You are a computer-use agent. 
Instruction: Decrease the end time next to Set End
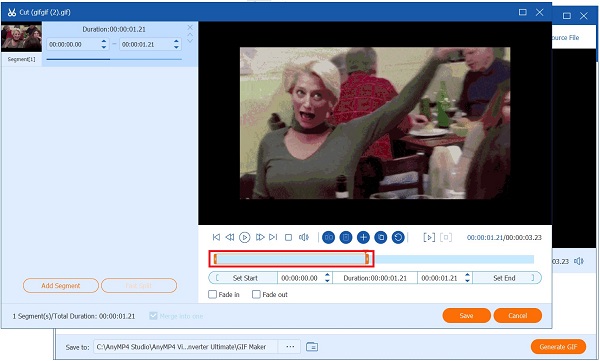click(x=467, y=281)
